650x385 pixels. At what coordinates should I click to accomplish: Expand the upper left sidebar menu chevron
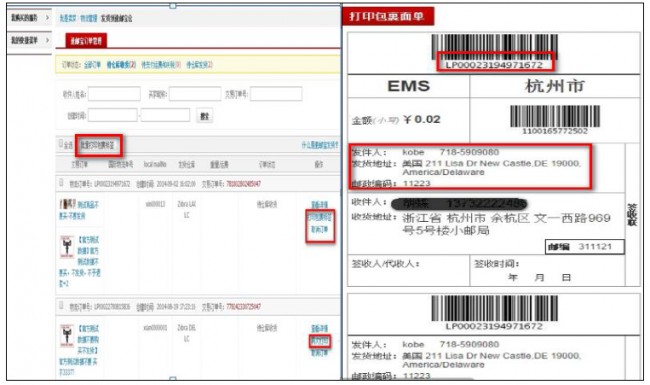pyautogui.click(x=47, y=18)
